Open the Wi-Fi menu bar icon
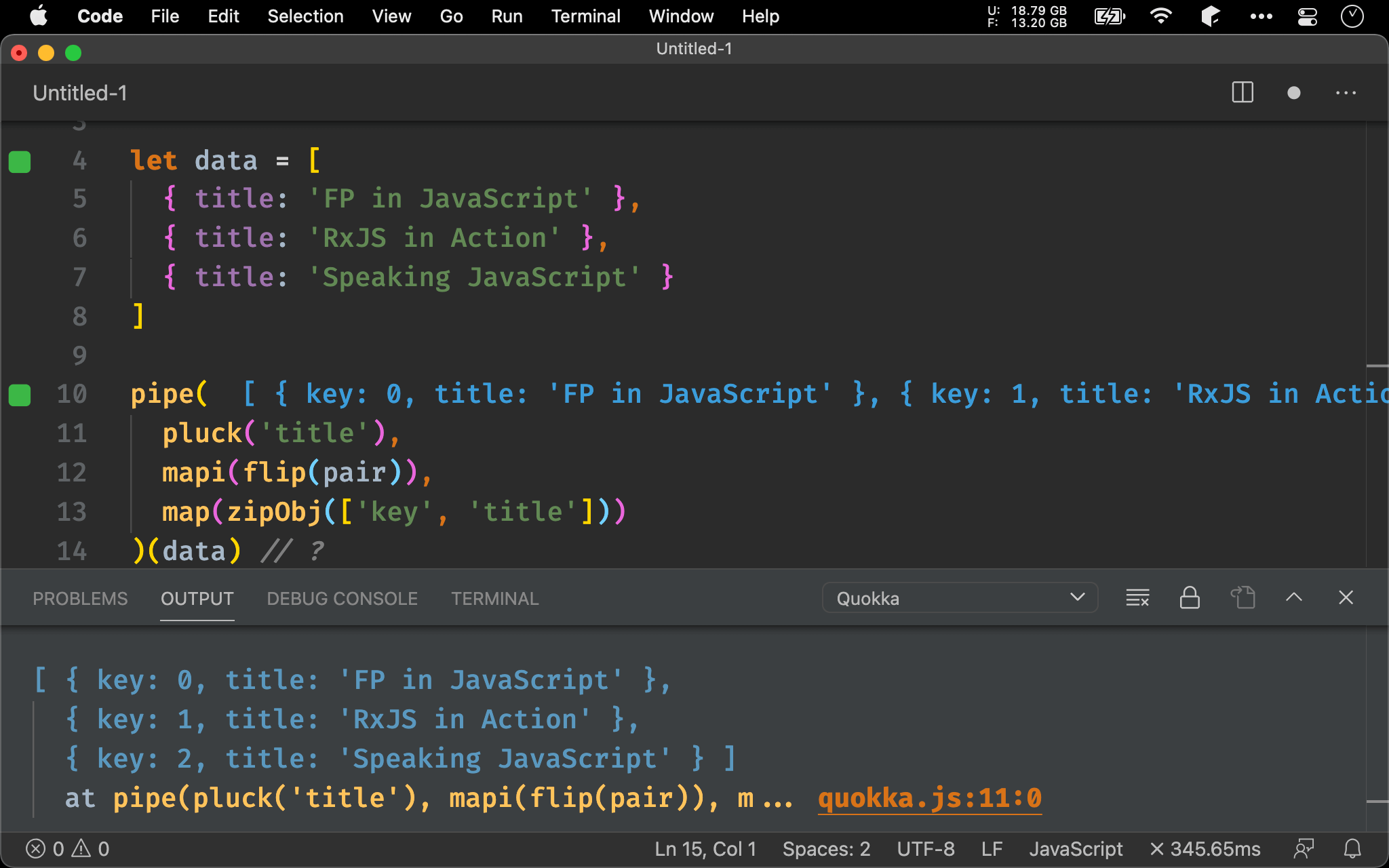This screenshot has height=868, width=1389. click(1161, 16)
